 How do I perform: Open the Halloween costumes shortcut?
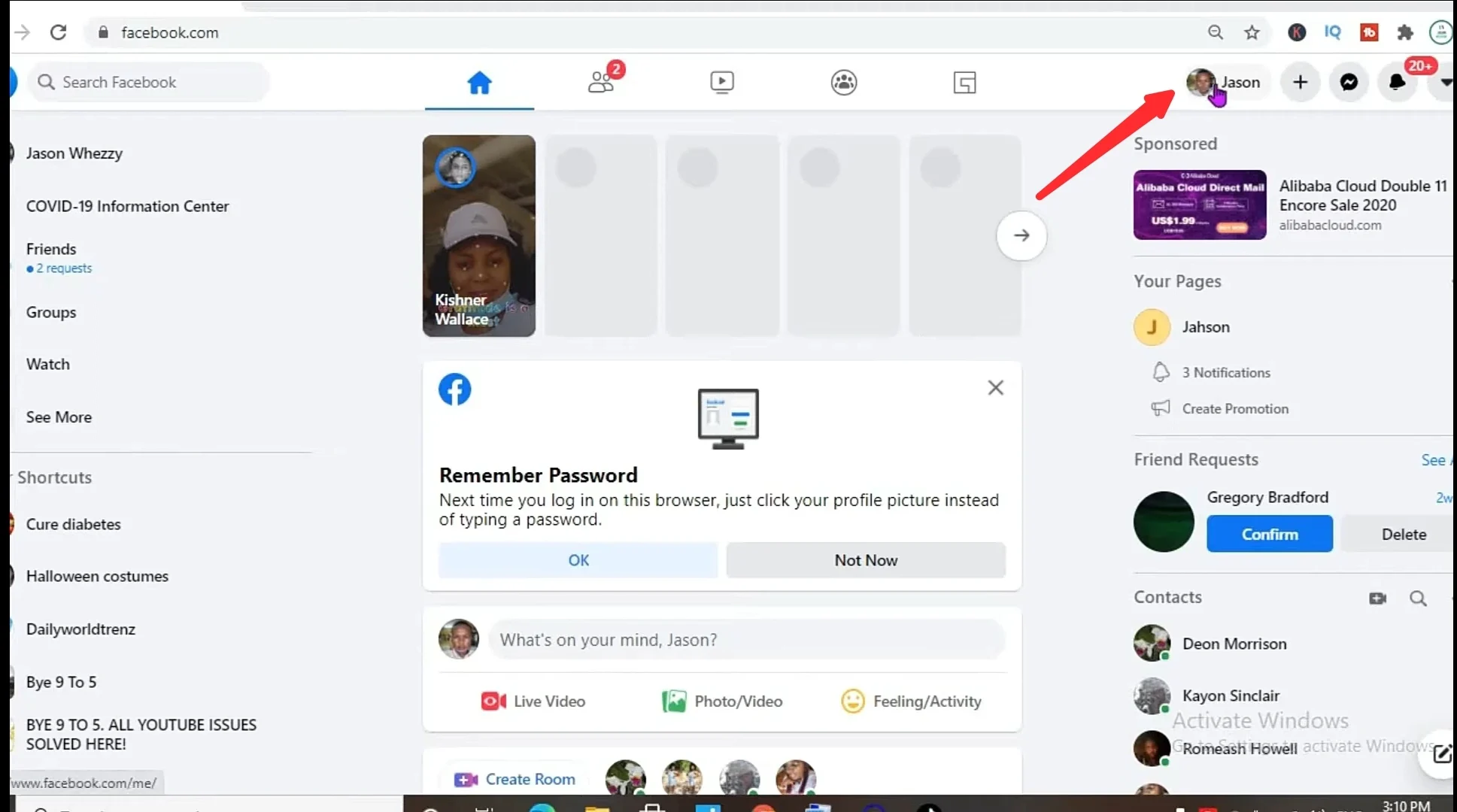click(97, 576)
